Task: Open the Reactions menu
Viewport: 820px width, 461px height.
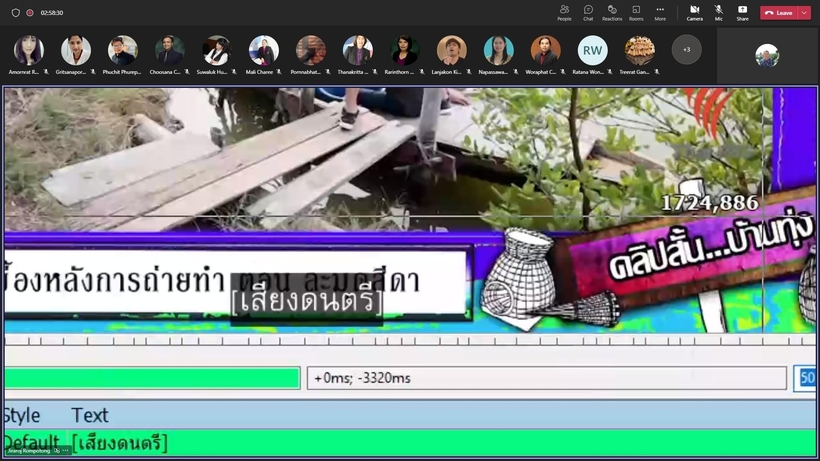Action: click(612, 13)
